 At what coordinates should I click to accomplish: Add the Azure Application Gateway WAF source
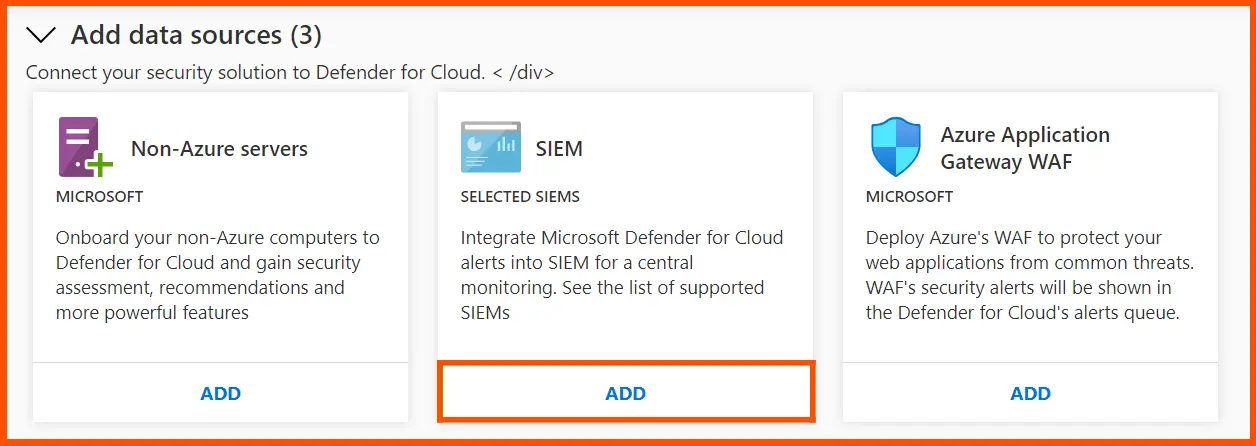tap(1030, 393)
